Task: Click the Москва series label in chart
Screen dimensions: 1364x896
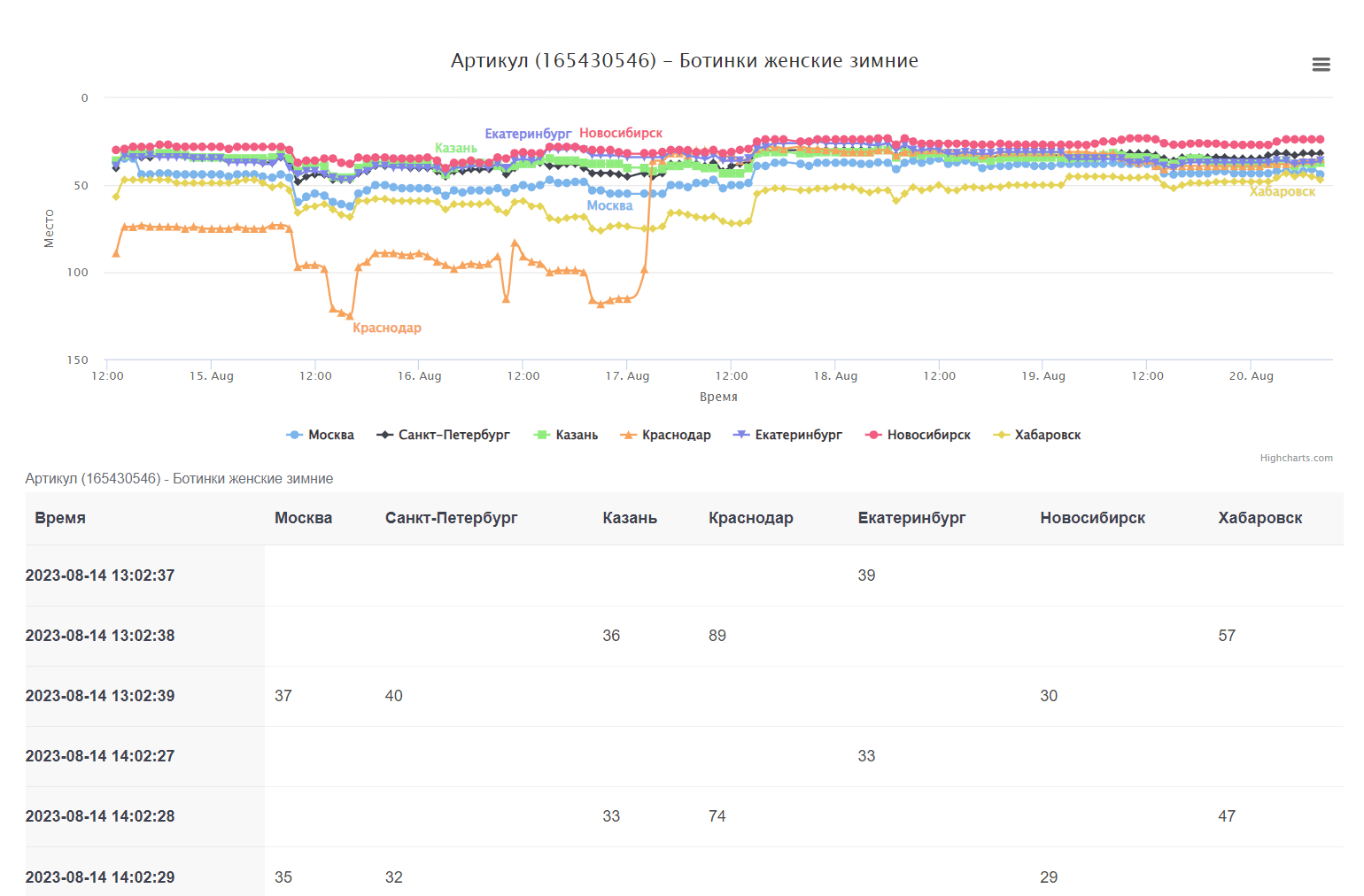Action: [x=609, y=205]
